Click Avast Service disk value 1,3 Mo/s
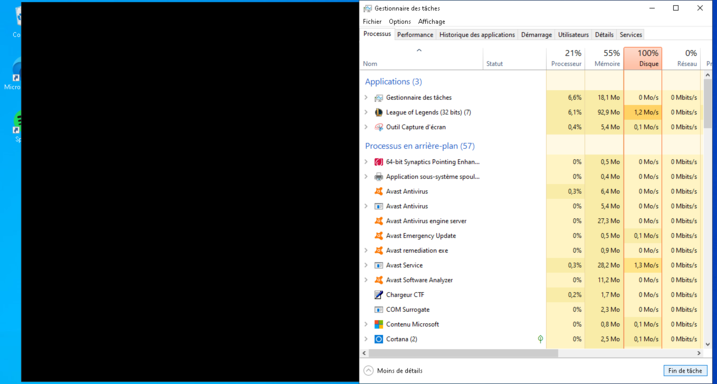 click(643, 265)
